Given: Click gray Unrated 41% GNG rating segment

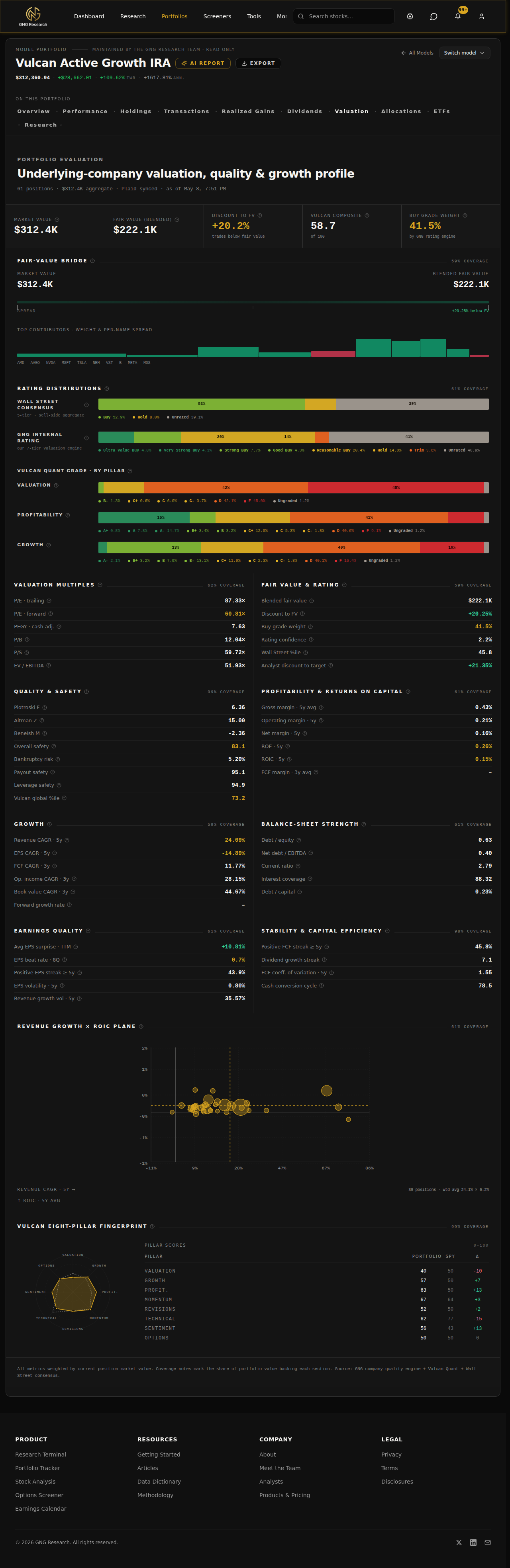Looking at the screenshot, I should pos(409,437).
